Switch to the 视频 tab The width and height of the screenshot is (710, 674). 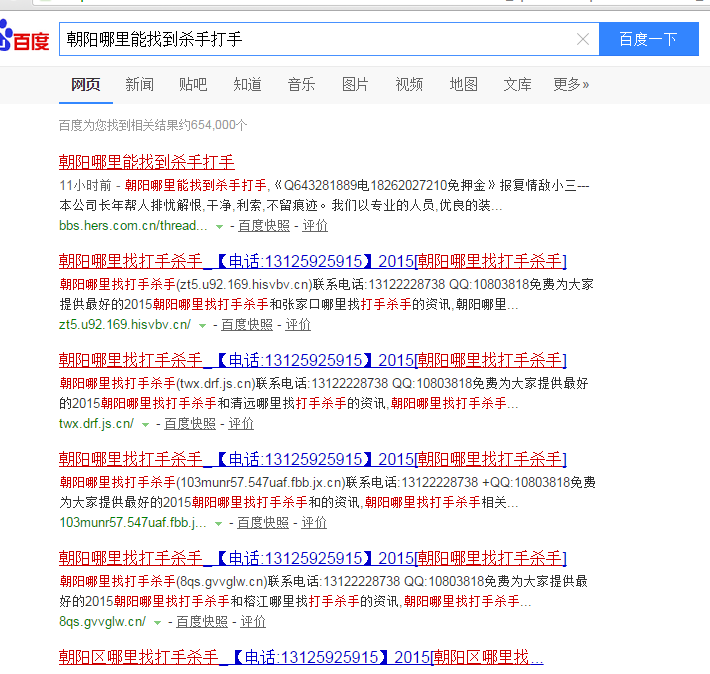(x=409, y=84)
